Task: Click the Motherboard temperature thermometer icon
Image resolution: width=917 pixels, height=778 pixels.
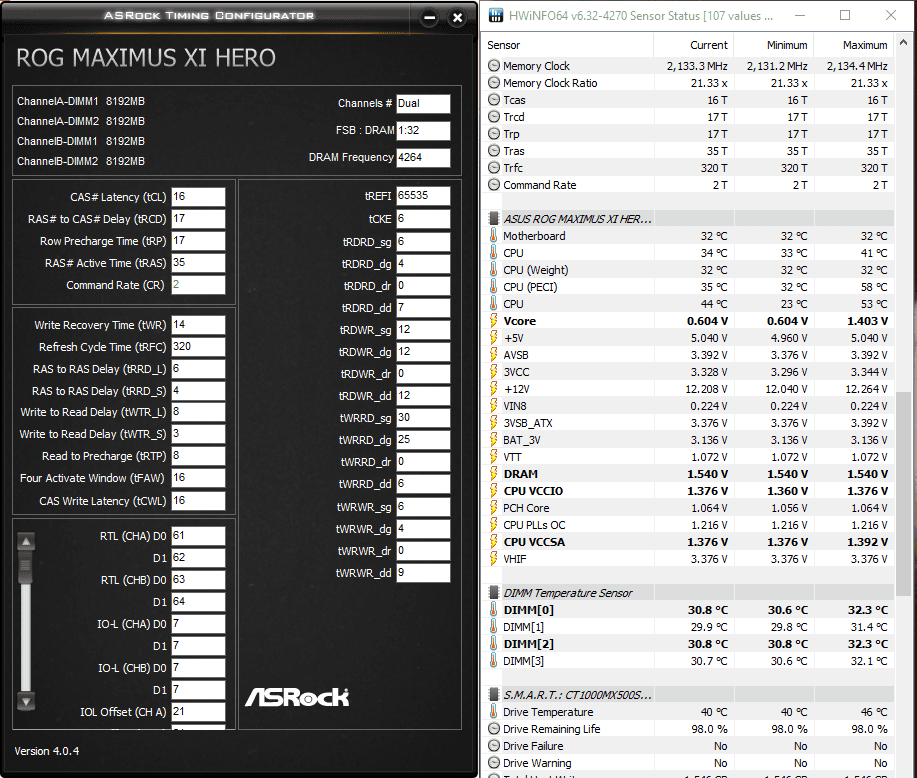Action: pos(494,236)
